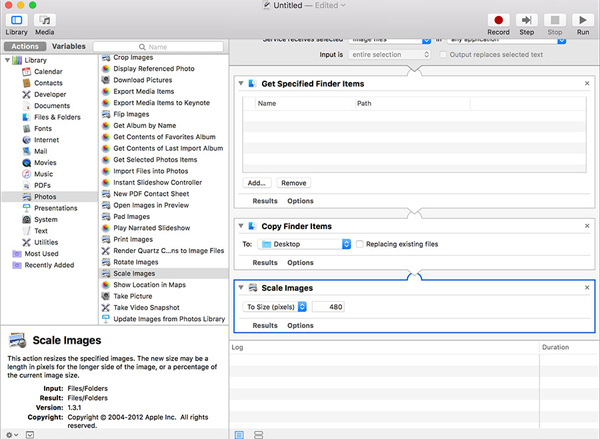Select the Text category
600x439 pixels.
click(x=41, y=231)
